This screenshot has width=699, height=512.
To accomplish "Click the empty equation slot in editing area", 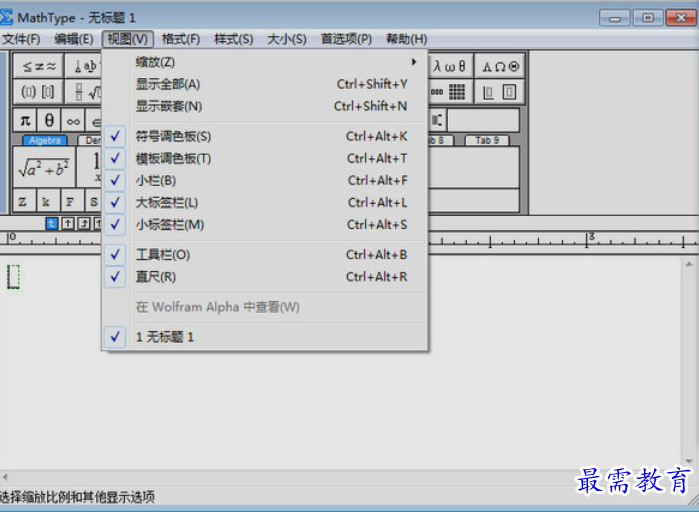I will (13, 277).
